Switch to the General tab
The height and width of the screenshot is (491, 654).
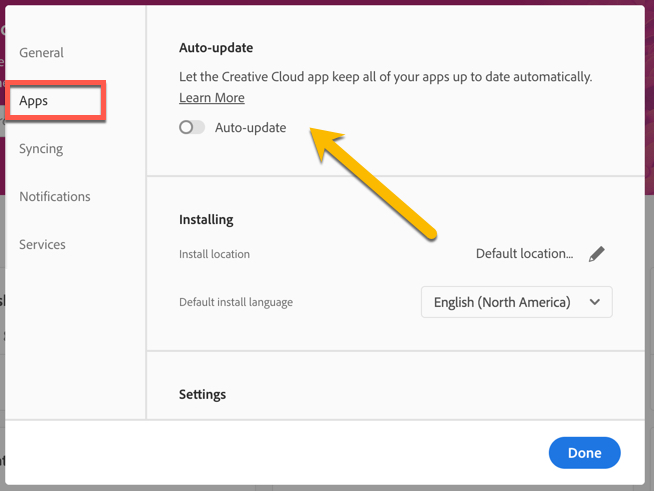point(41,53)
